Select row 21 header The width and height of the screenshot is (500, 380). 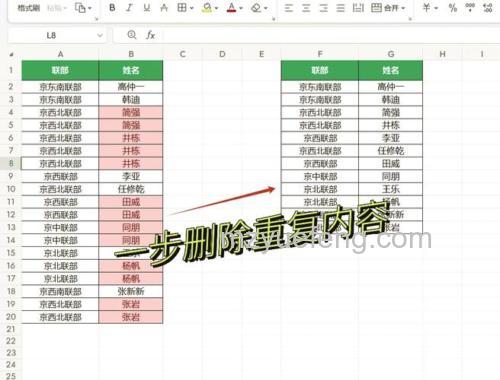pyautogui.click(x=11, y=329)
